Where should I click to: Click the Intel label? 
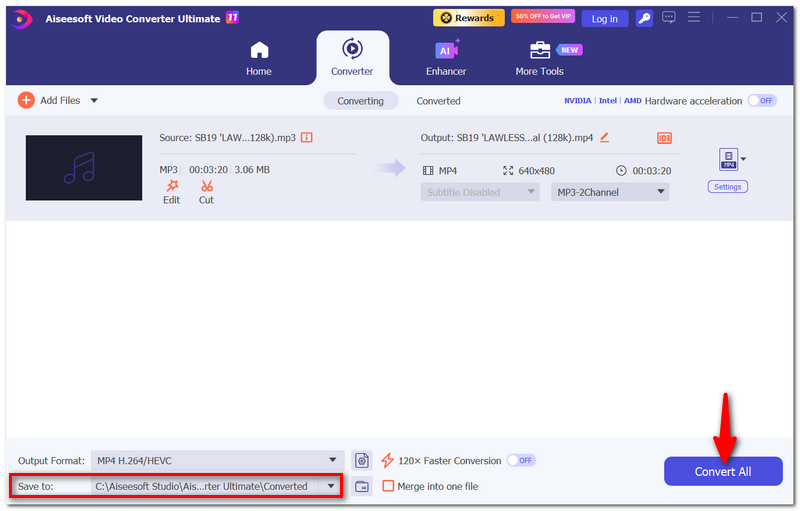click(608, 100)
